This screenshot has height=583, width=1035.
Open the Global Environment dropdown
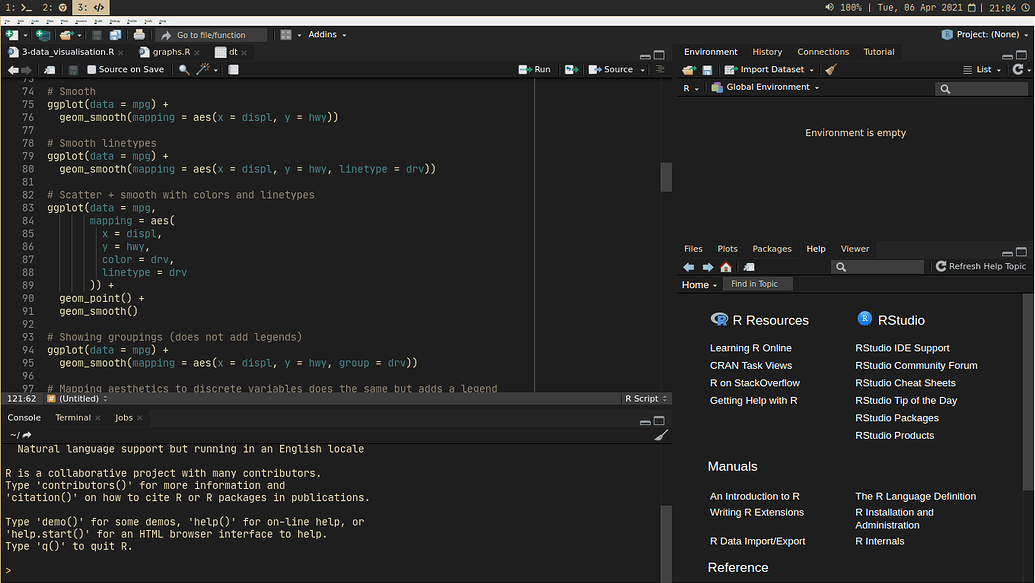[x=765, y=87]
